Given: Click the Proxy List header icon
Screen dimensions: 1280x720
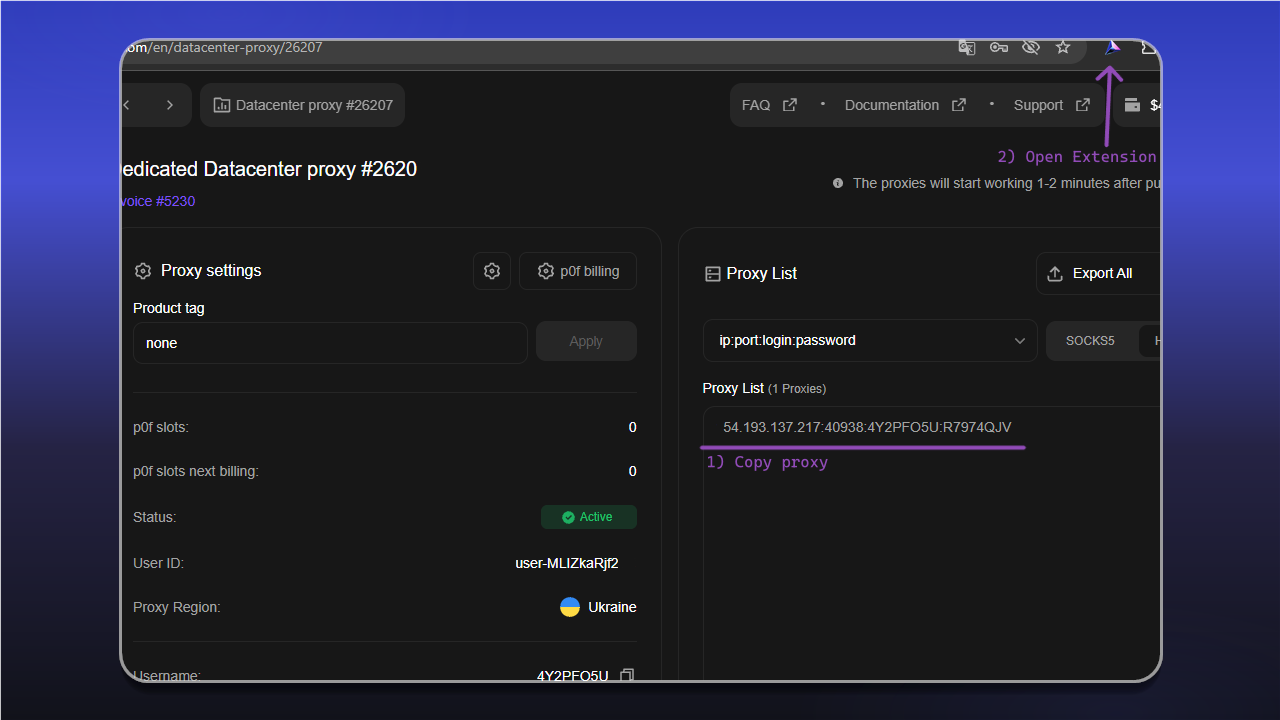Looking at the screenshot, I should [713, 274].
